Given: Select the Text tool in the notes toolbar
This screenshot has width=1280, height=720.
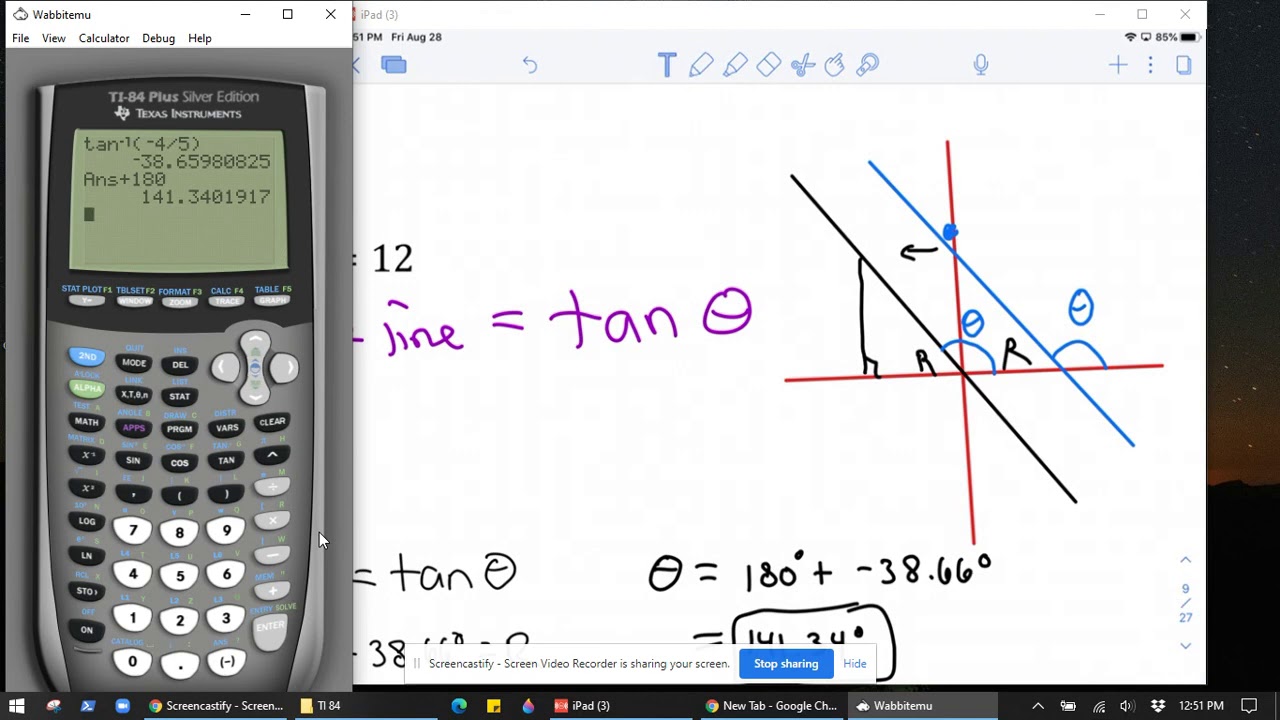Looking at the screenshot, I should pyautogui.click(x=667, y=65).
